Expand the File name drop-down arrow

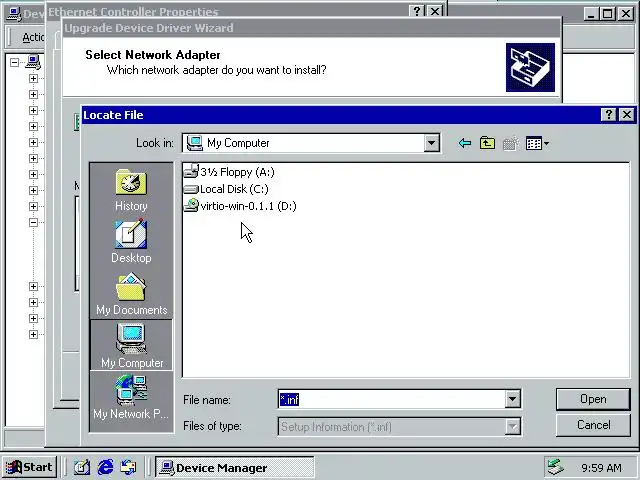coord(512,399)
